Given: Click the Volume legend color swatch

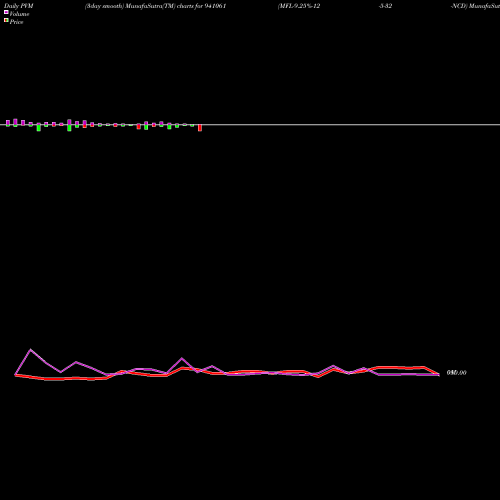Looking at the screenshot, I should [x=6, y=12].
